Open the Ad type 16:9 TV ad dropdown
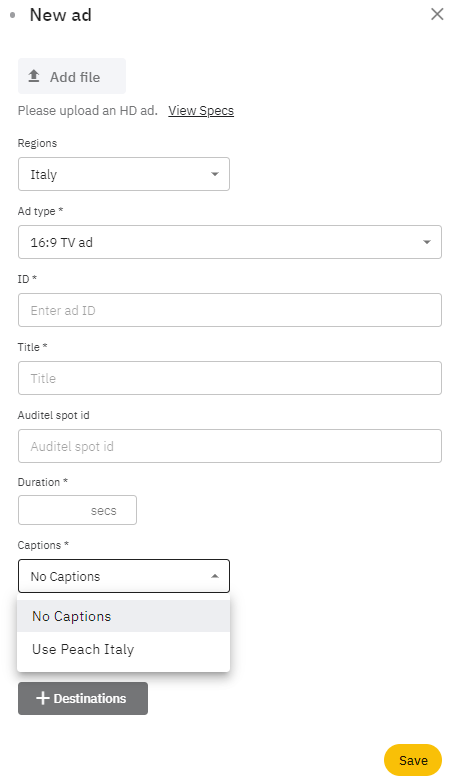 230,242
